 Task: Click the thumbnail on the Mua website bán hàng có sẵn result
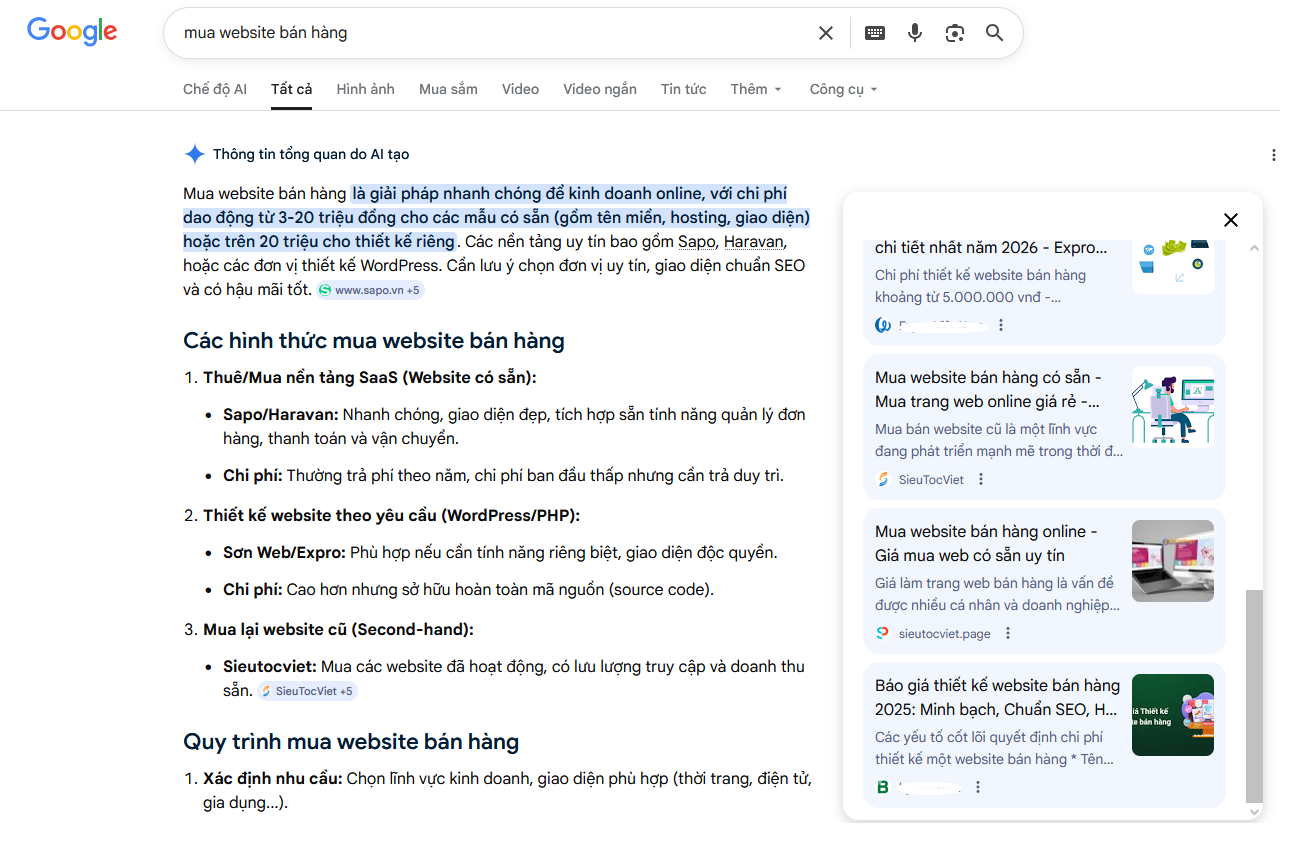click(1172, 406)
